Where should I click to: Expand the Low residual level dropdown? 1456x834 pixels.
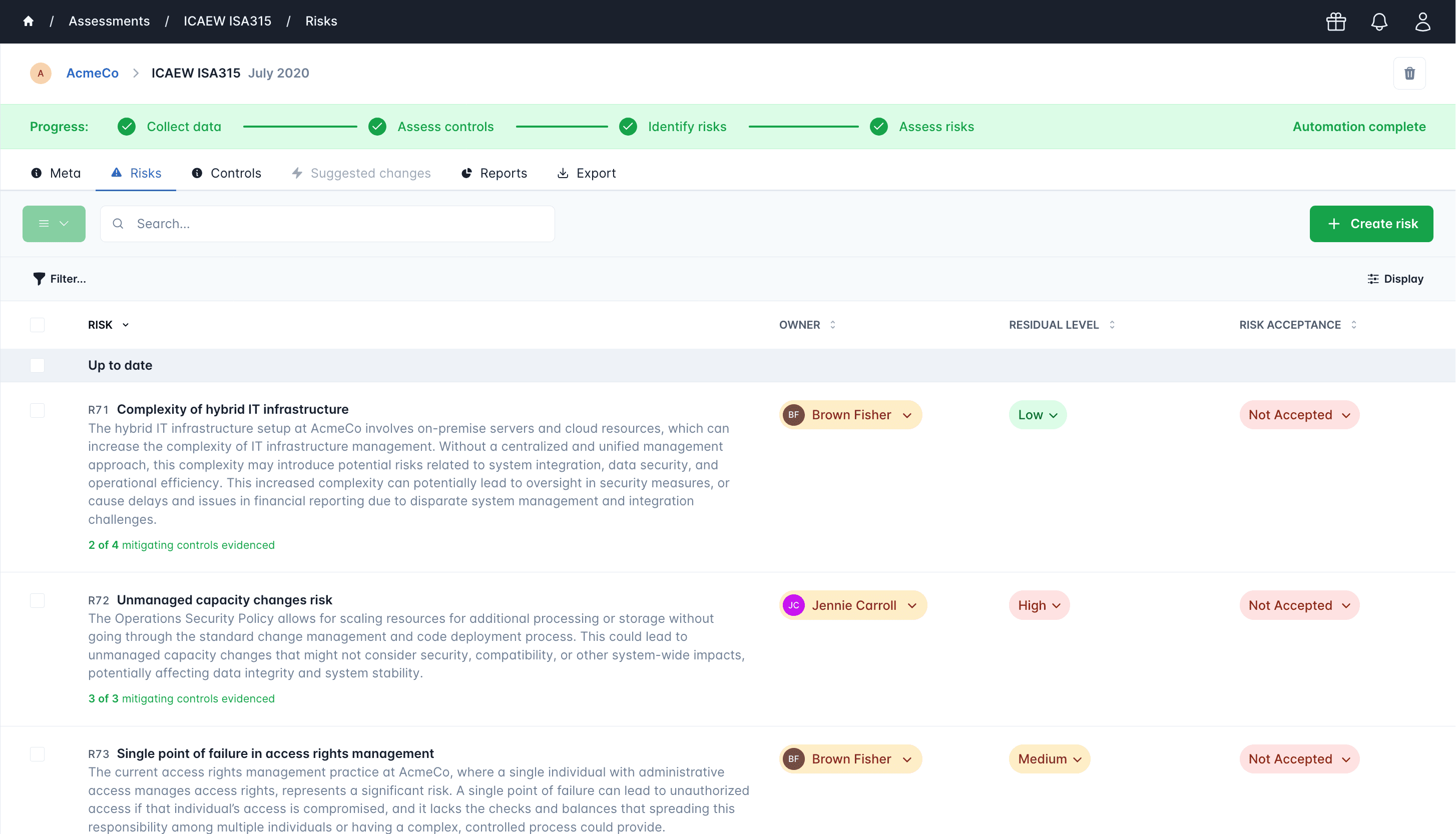tap(1037, 415)
